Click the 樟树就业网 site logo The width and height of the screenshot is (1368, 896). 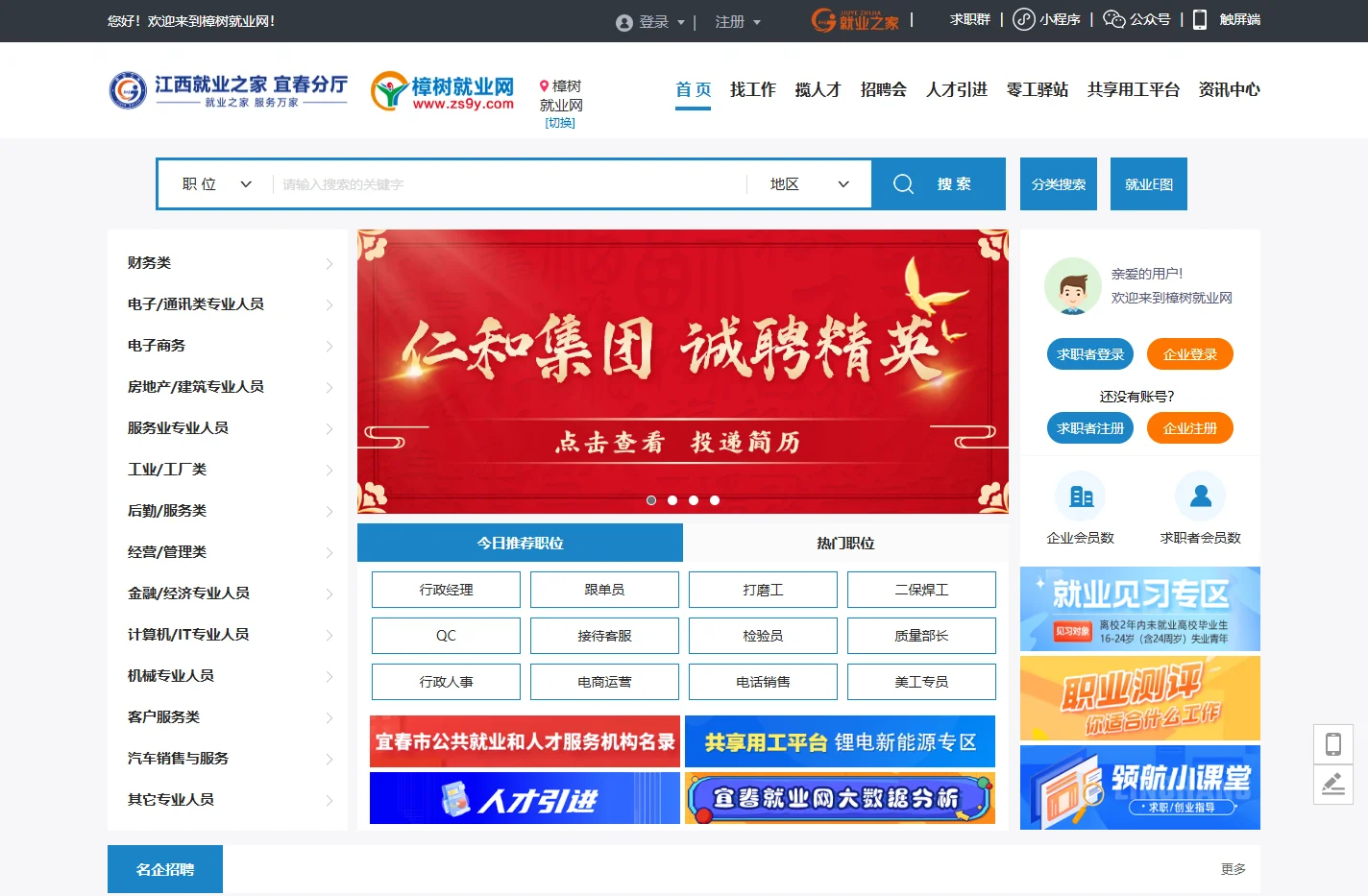[x=443, y=91]
